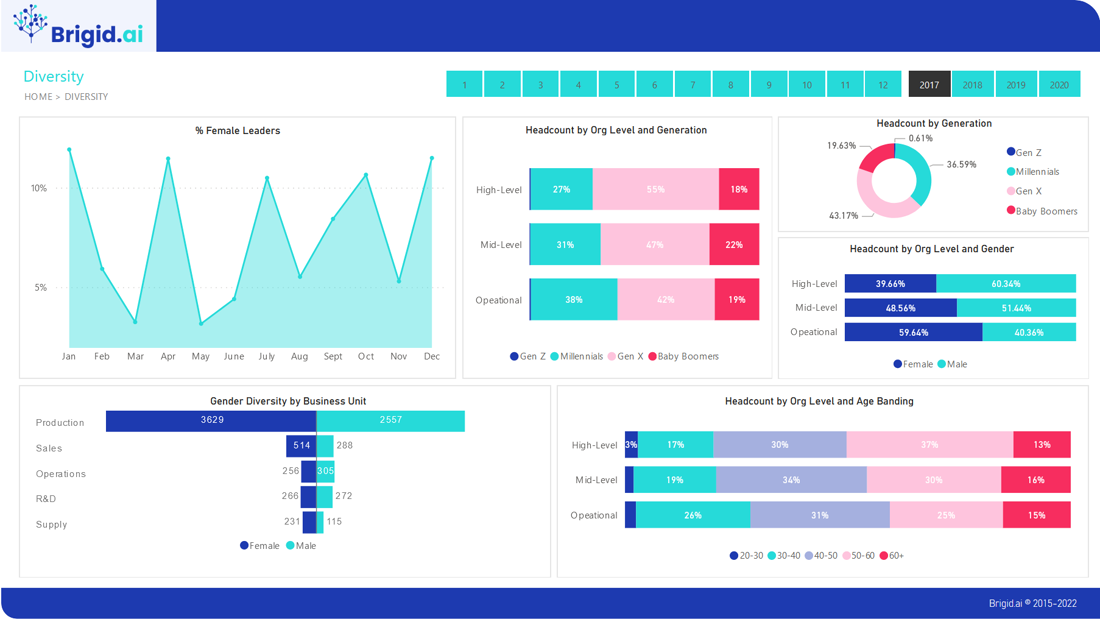1100x619 pixels.
Task: Click the Brigid.ai tree logo icon
Action: click(x=30, y=24)
